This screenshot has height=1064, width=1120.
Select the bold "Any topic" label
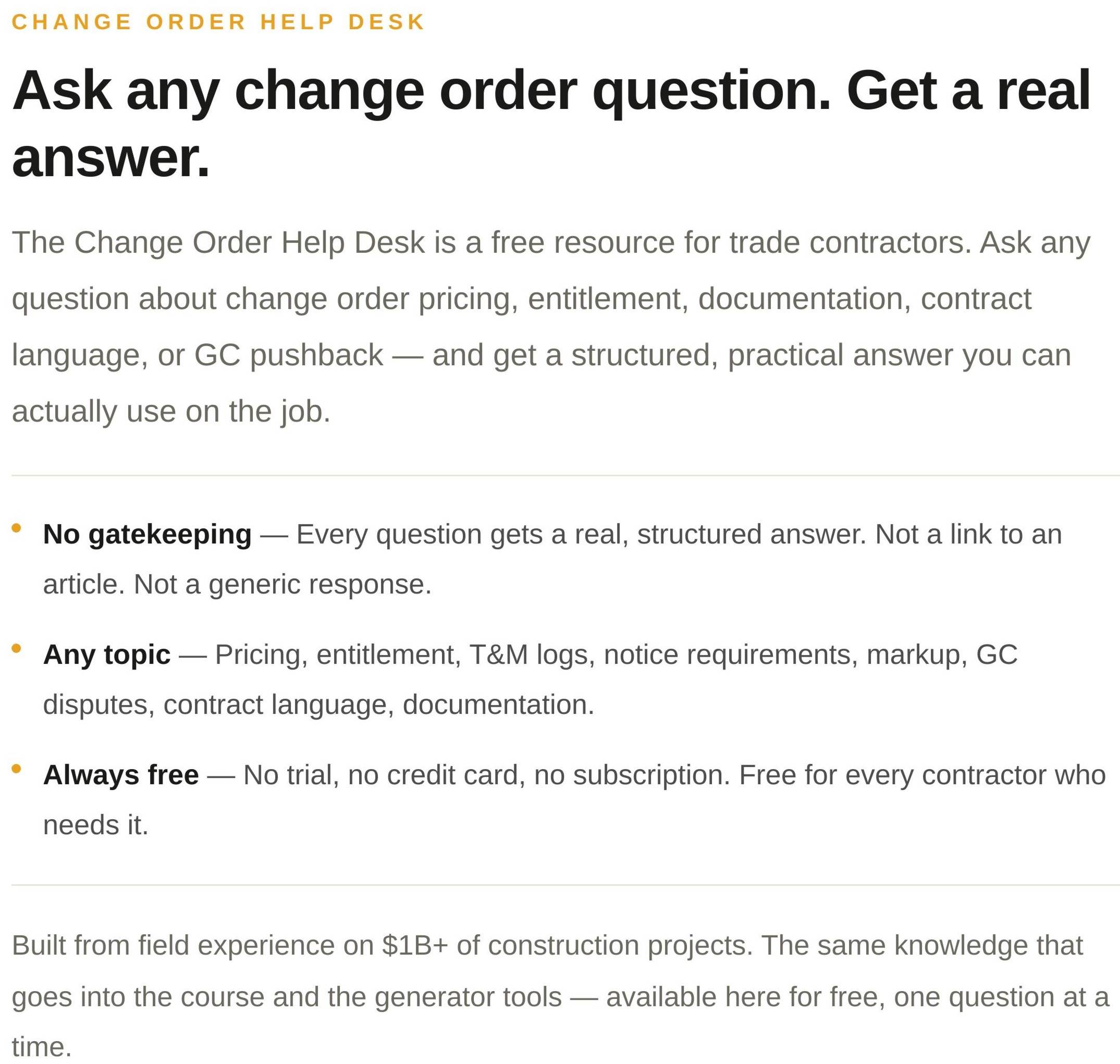click(x=107, y=654)
